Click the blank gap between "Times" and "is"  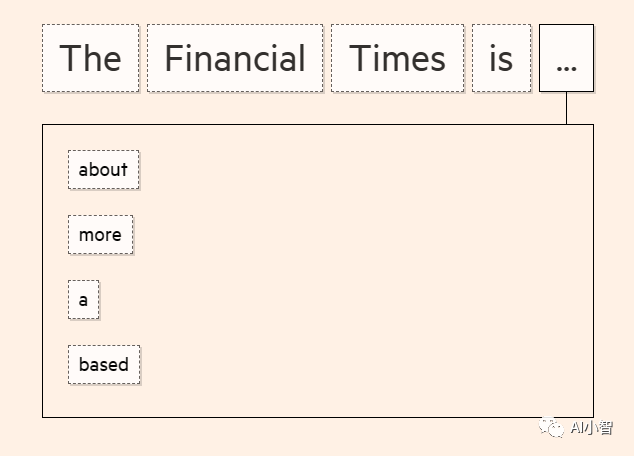(468, 58)
